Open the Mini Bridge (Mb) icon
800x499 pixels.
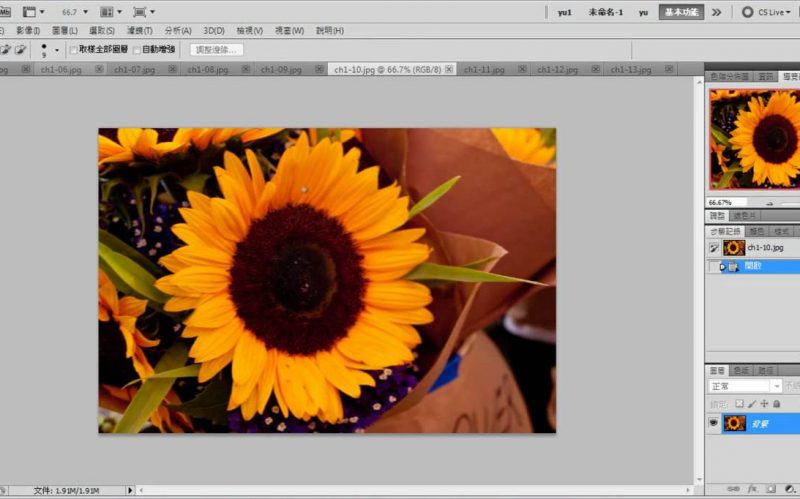4,12
